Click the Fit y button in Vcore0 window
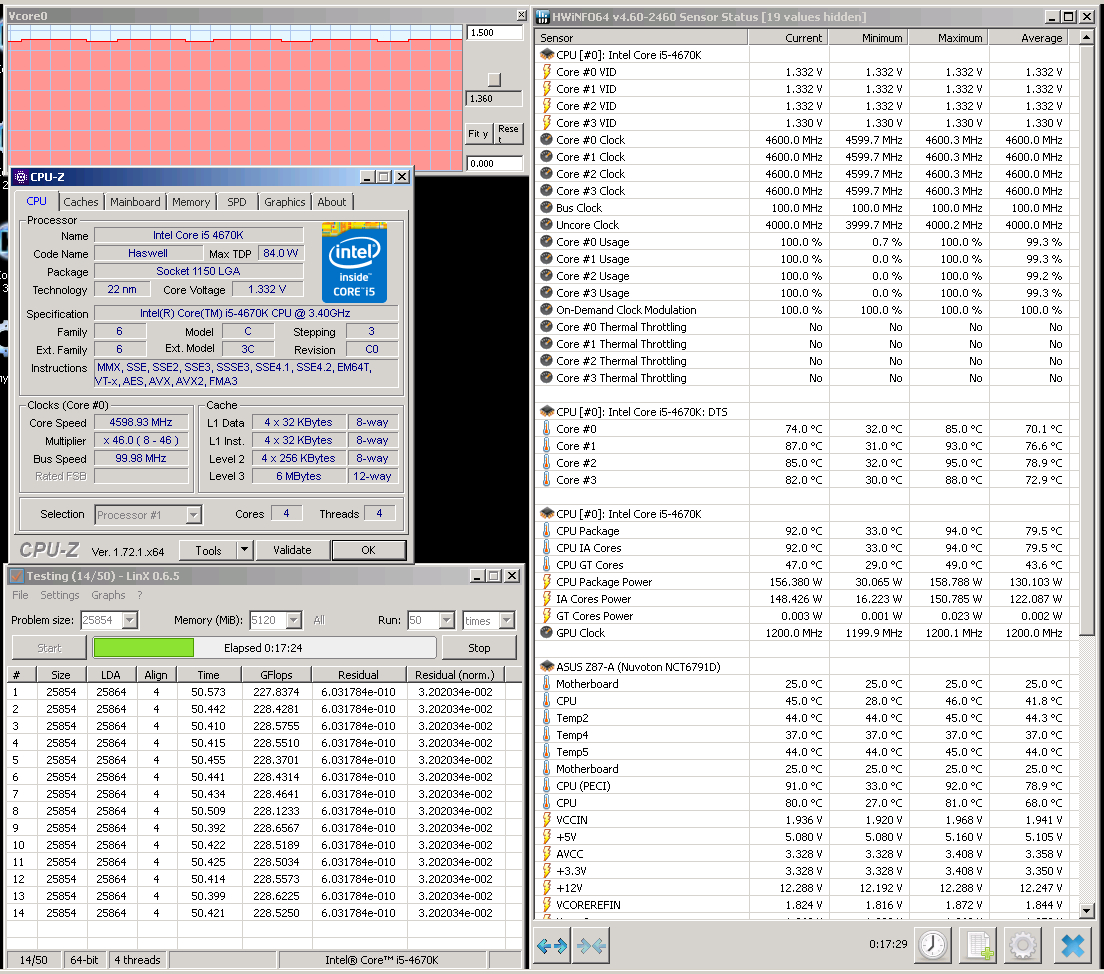 478,133
